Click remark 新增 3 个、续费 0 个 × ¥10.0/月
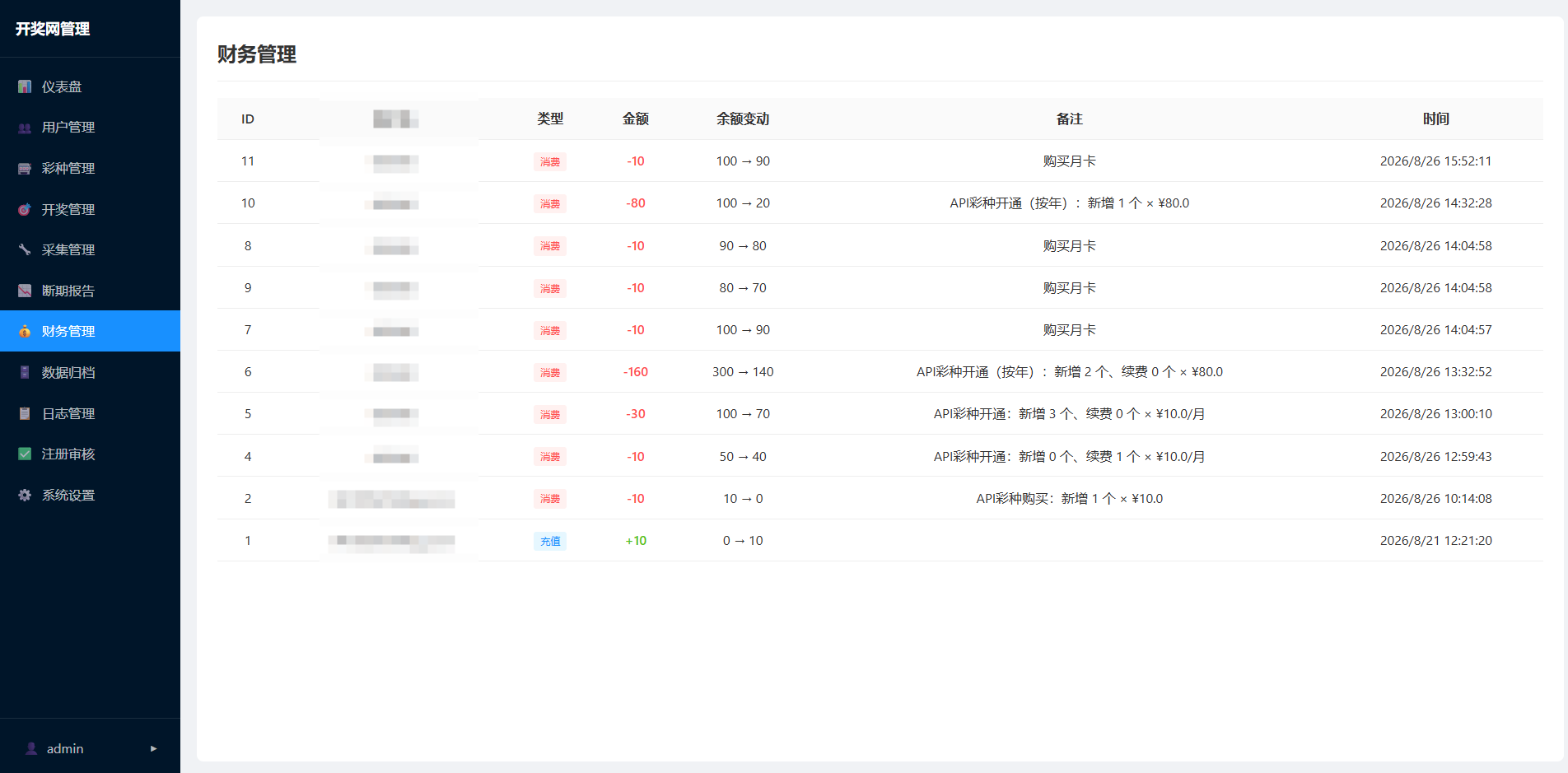The image size is (1568, 773). click(x=1070, y=414)
